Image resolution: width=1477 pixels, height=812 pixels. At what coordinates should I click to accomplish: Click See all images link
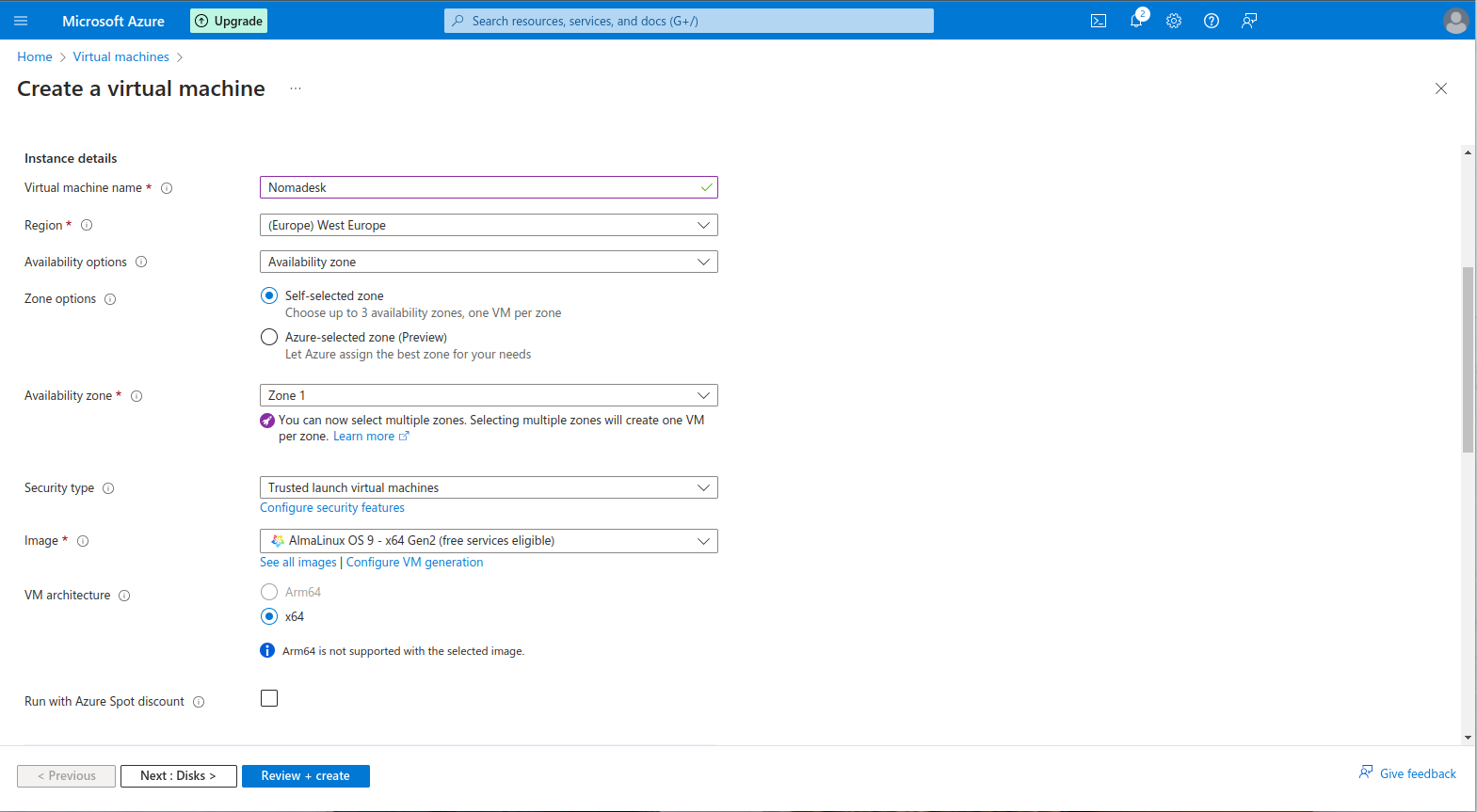pyautogui.click(x=298, y=562)
